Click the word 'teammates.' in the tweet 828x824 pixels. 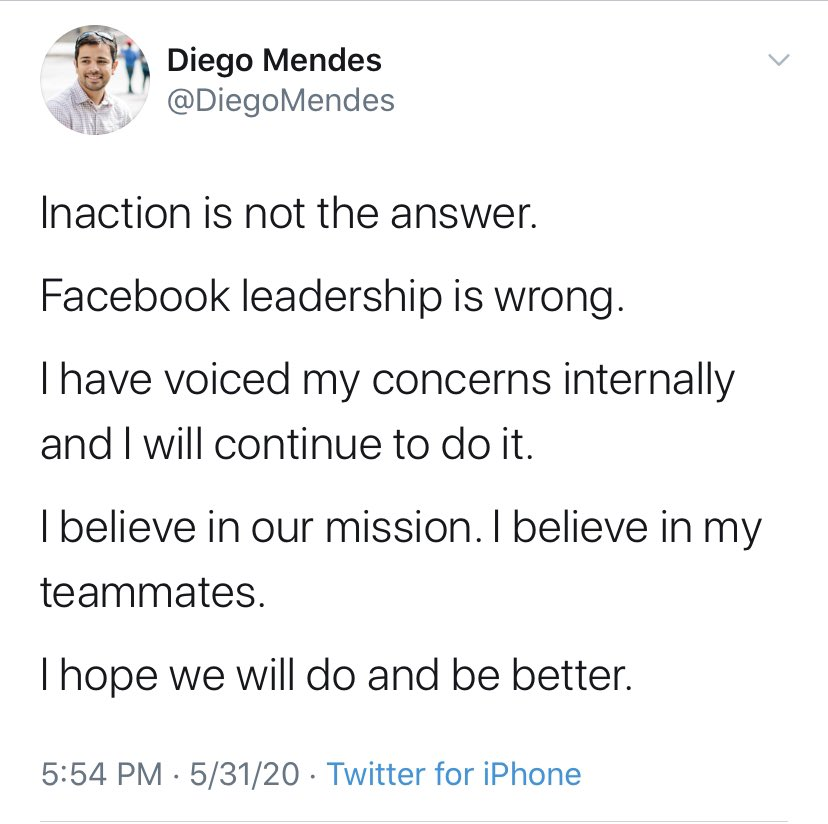click(x=153, y=592)
